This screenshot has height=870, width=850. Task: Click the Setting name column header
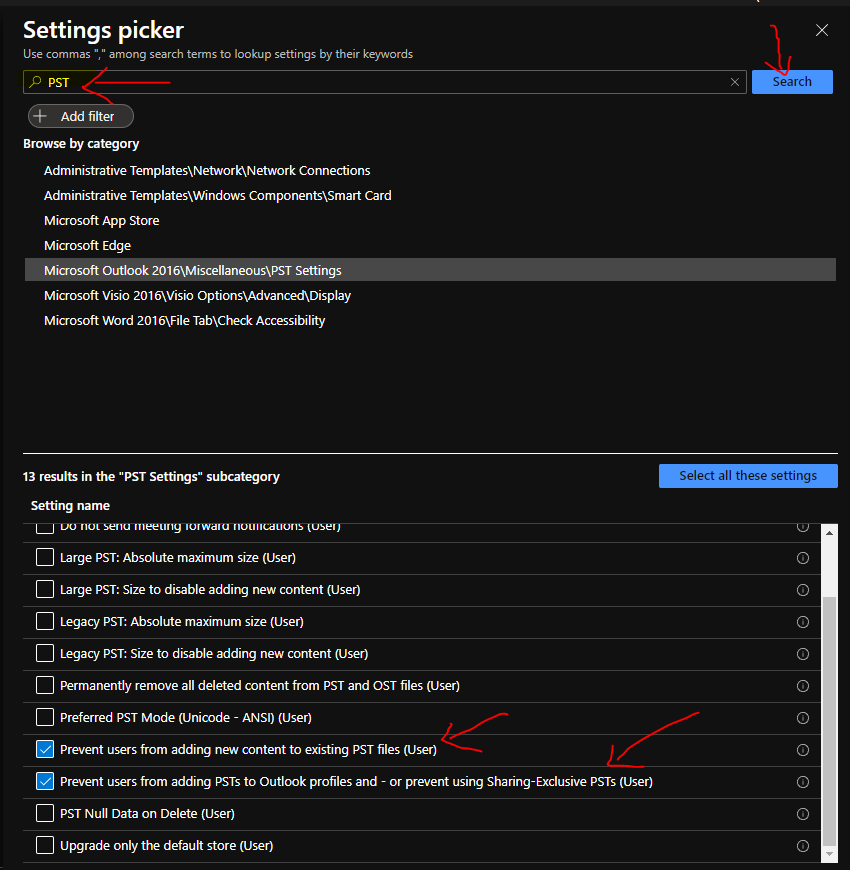pyautogui.click(x=70, y=505)
